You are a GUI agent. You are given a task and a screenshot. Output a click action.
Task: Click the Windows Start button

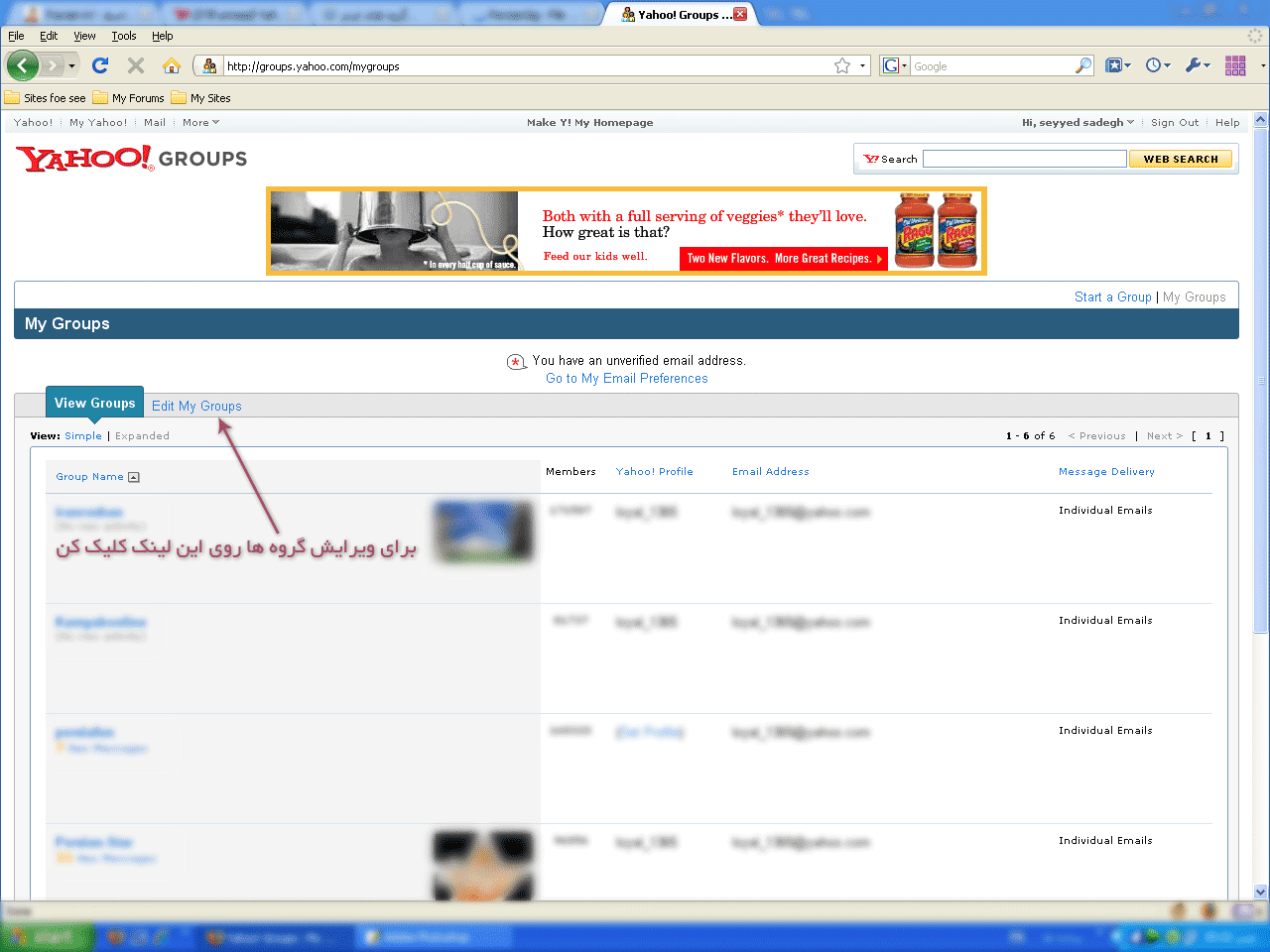tap(48, 937)
